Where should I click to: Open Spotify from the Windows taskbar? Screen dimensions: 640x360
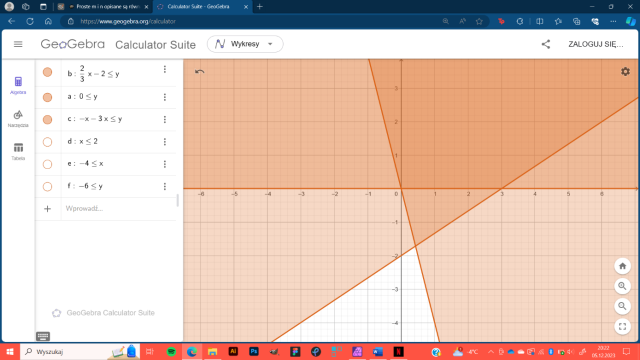(171, 351)
